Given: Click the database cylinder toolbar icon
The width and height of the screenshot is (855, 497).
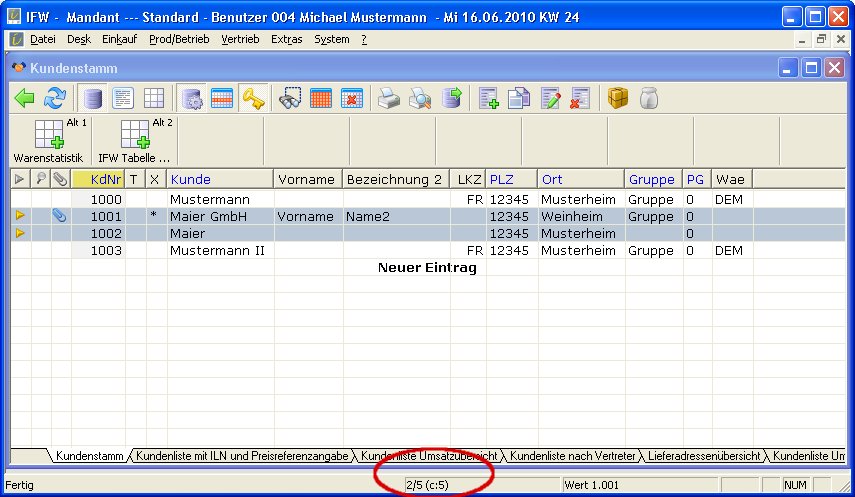Looking at the screenshot, I should pyautogui.click(x=93, y=98).
